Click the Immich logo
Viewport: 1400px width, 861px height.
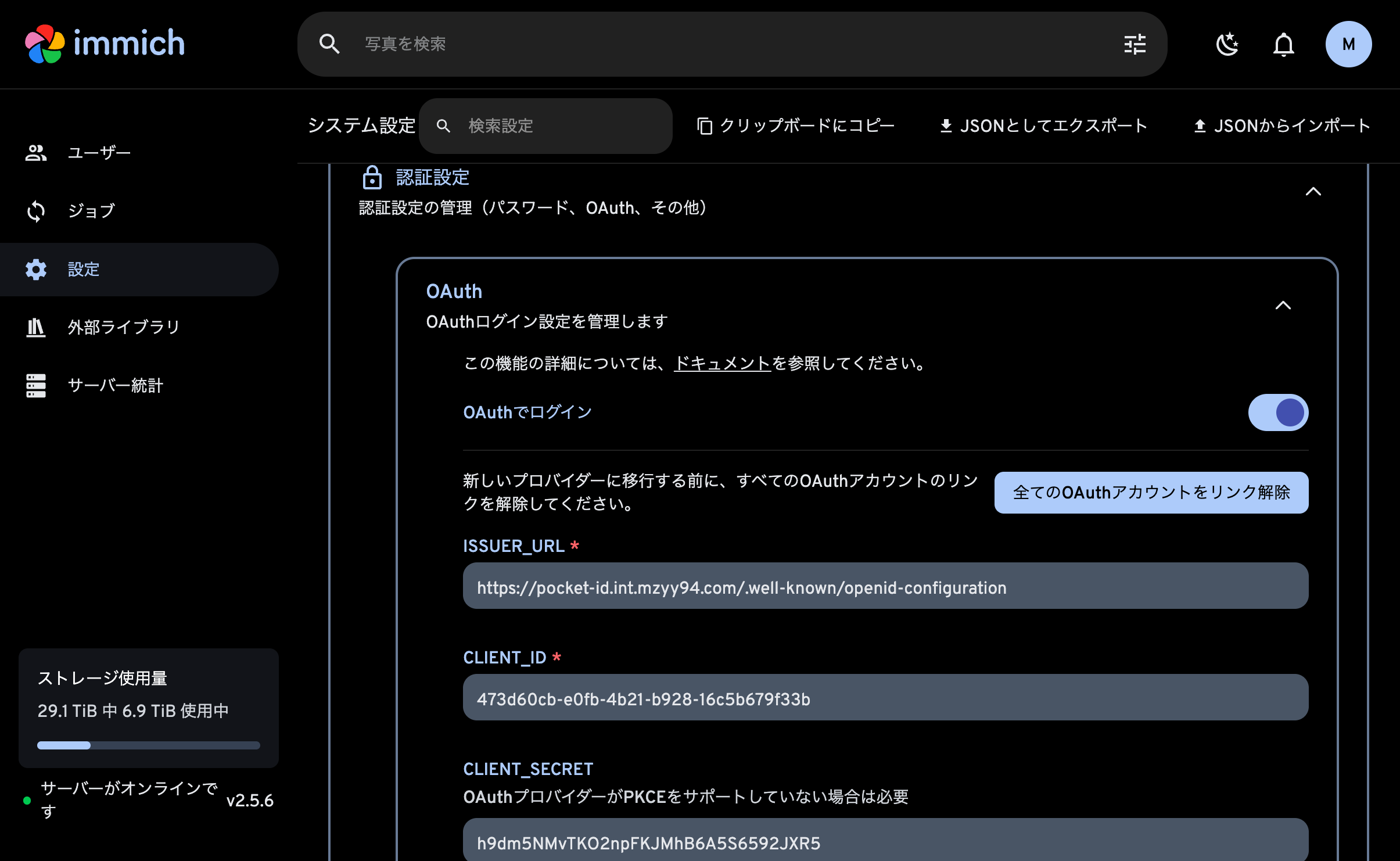pos(105,42)
